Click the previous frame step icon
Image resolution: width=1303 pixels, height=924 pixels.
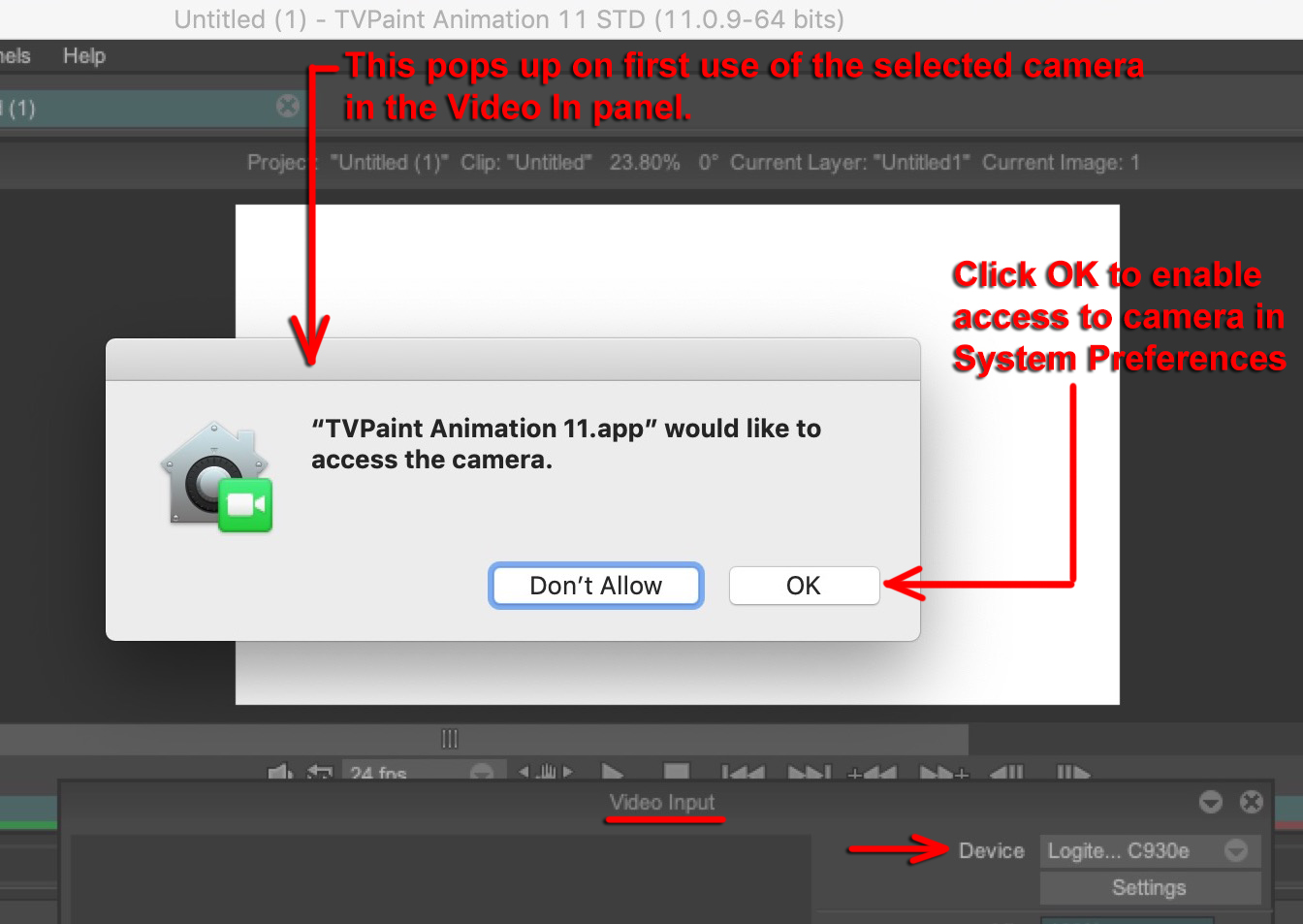(x=1006, y=774)
